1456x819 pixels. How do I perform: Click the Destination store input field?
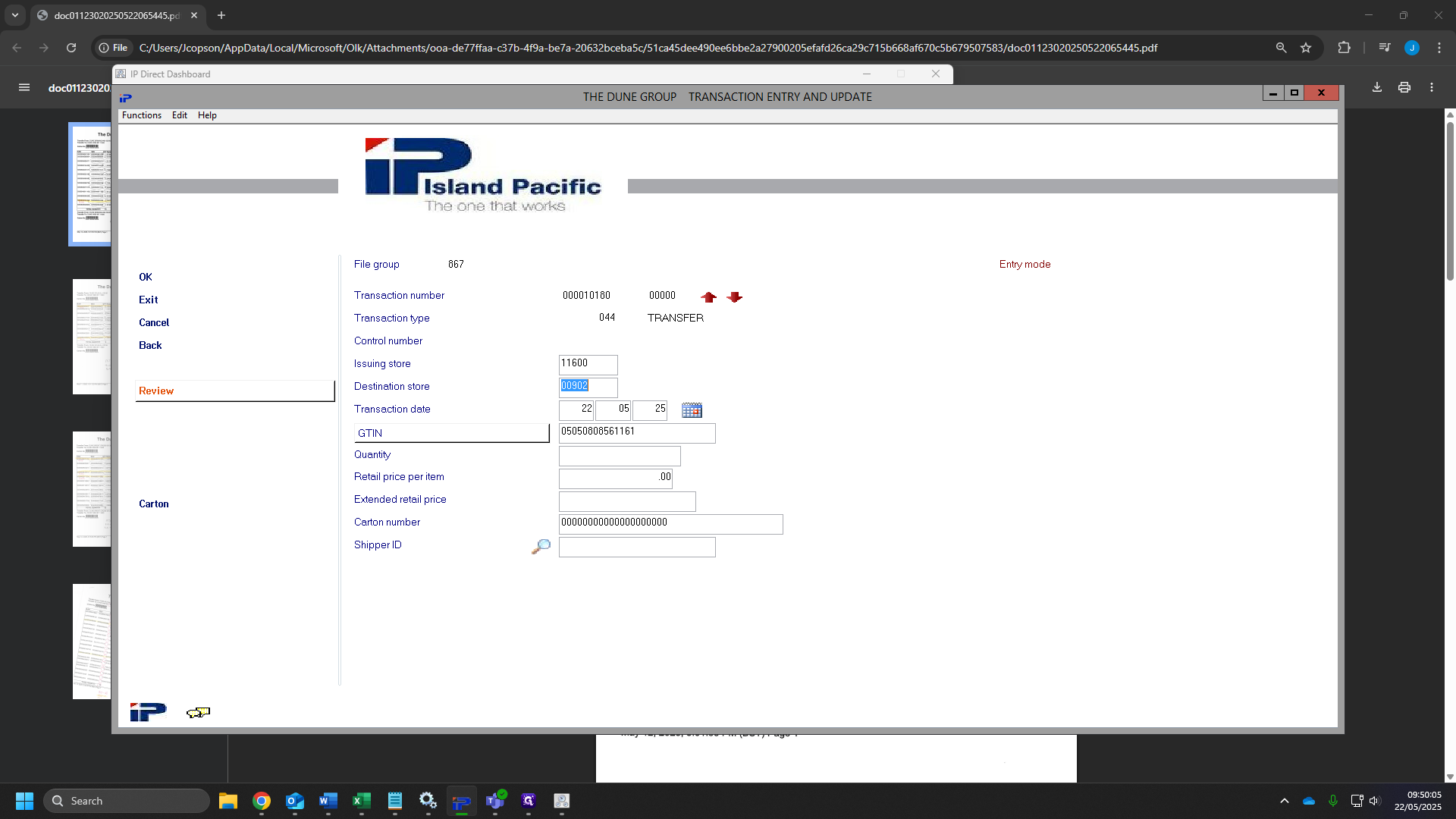[x=588, y=388]
